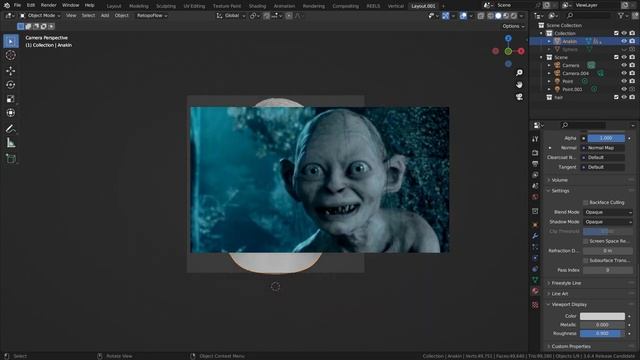Toggle render visibility of Anakin
Screen dimensions: 640x360
[x=632, y=41]
